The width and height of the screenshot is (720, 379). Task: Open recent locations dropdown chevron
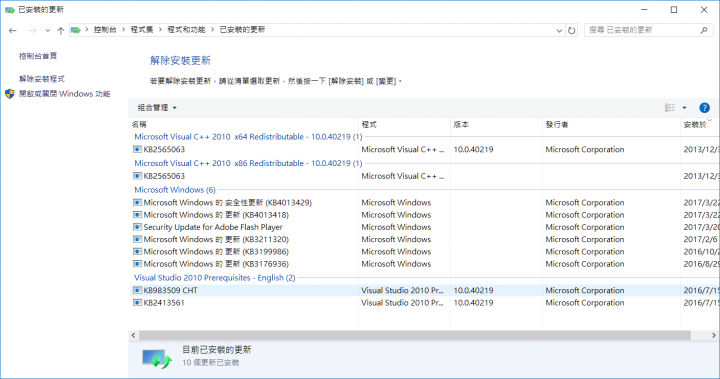coord(47,31)
